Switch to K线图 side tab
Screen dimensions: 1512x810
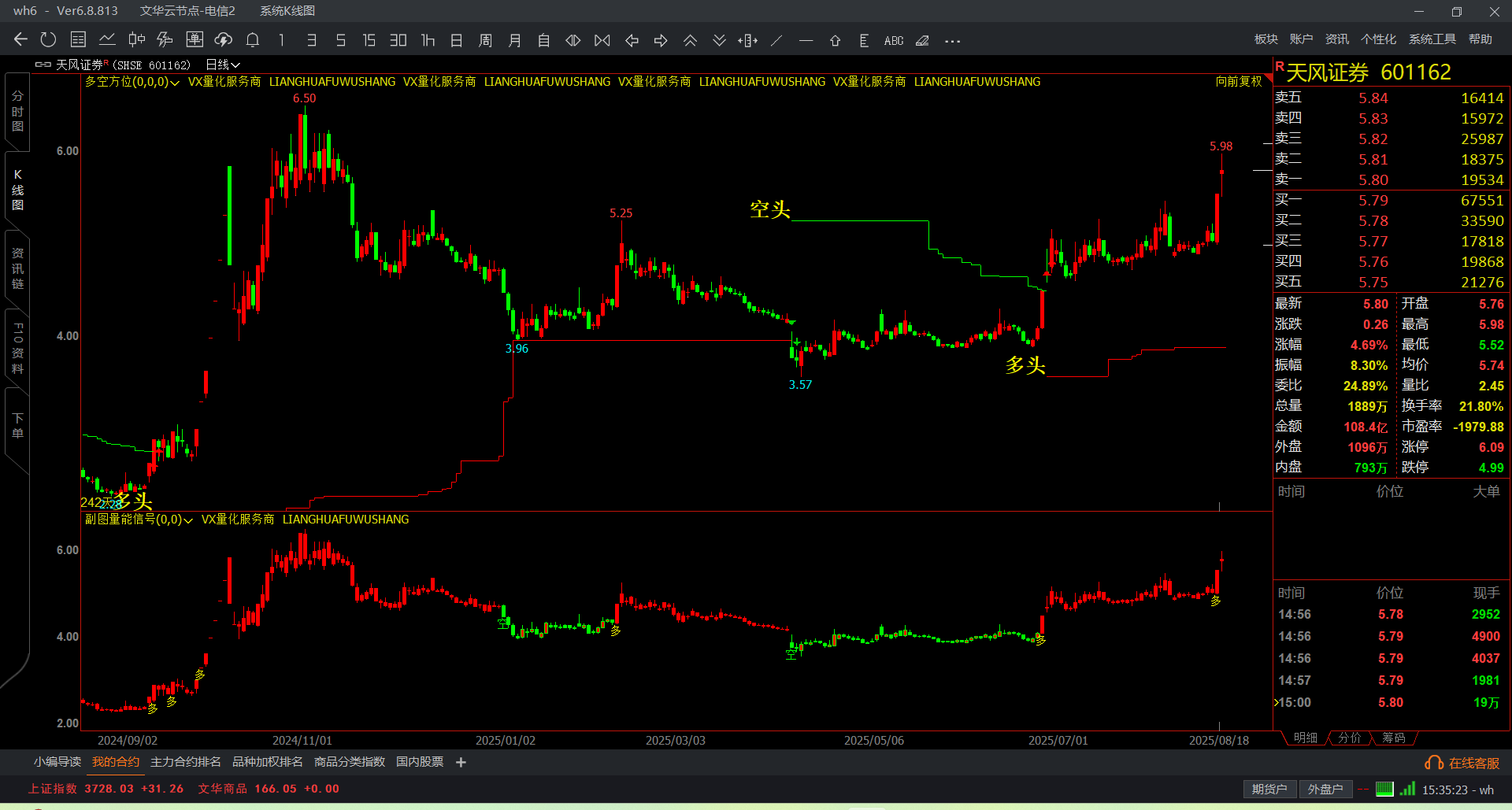17,190
